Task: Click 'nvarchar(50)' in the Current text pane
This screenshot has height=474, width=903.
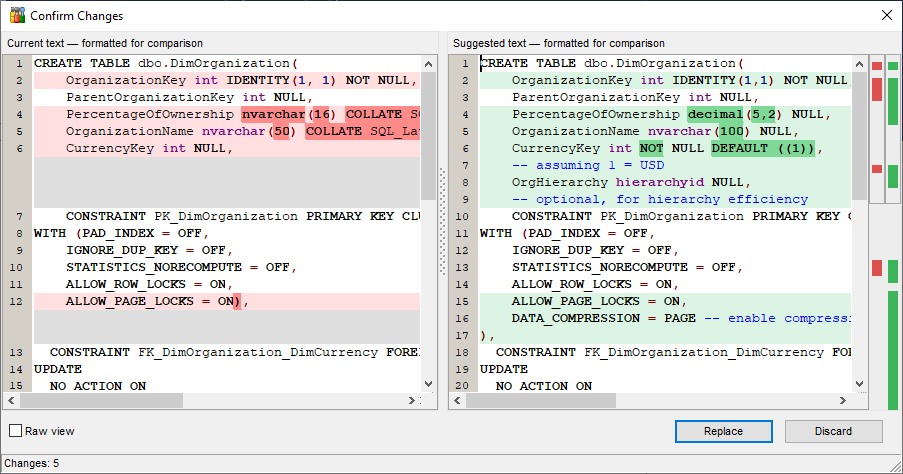Action: tap(249, 131)
